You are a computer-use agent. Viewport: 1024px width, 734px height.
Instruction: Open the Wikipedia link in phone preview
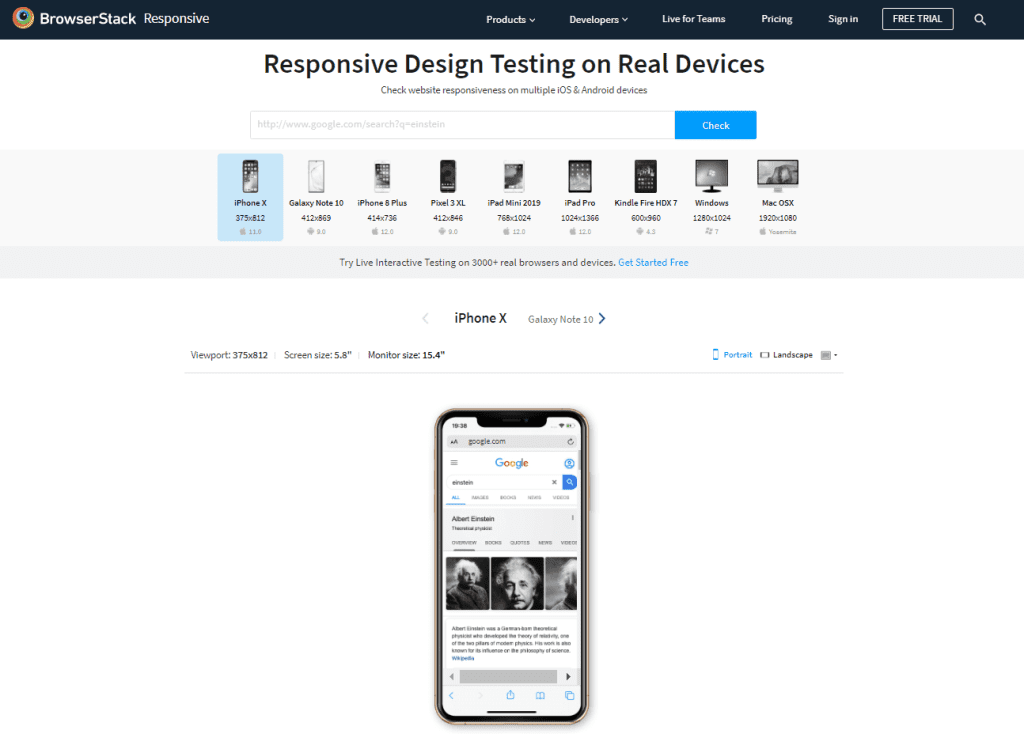(463, 658)
